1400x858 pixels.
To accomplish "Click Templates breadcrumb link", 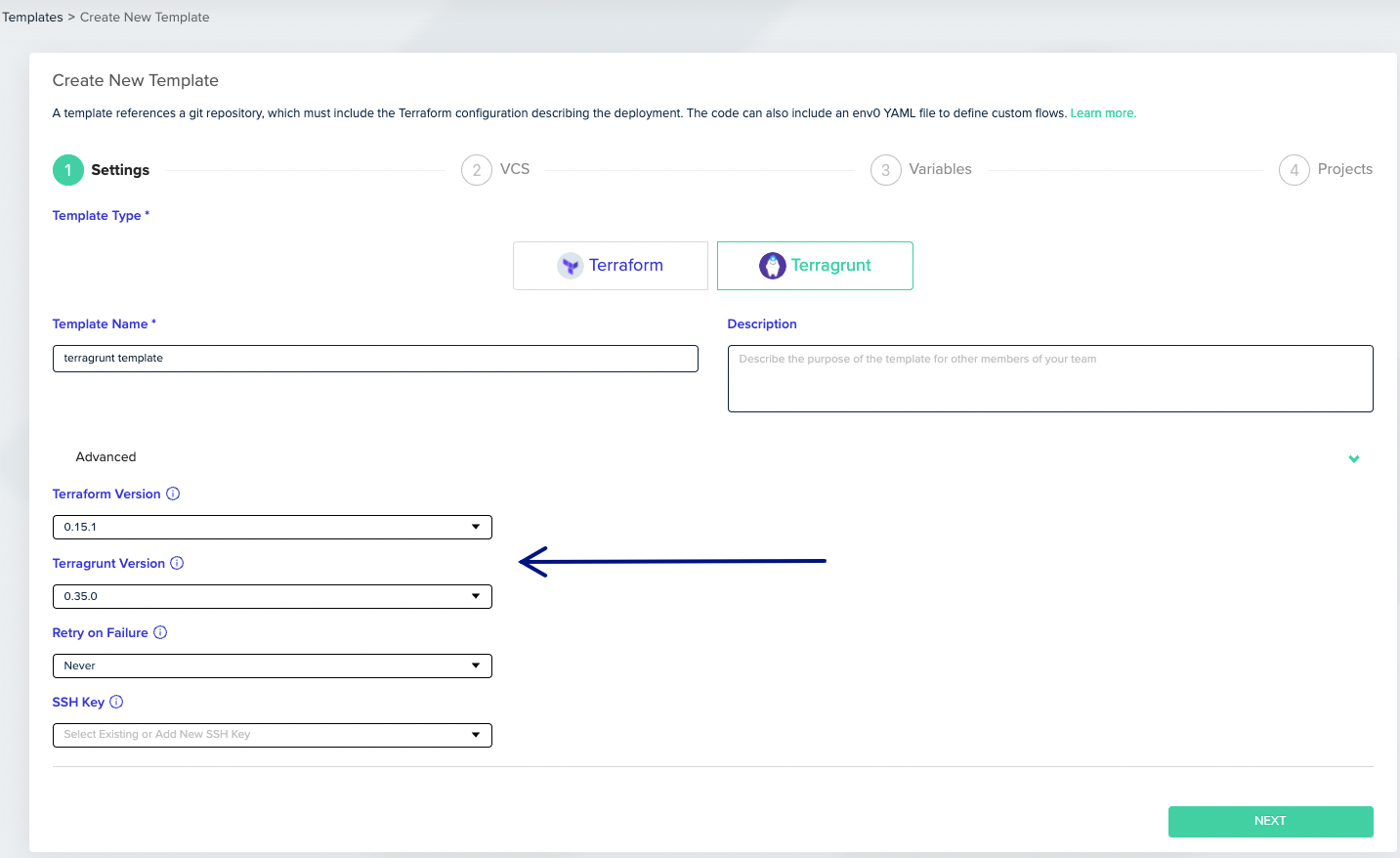I will click(32, 18).
